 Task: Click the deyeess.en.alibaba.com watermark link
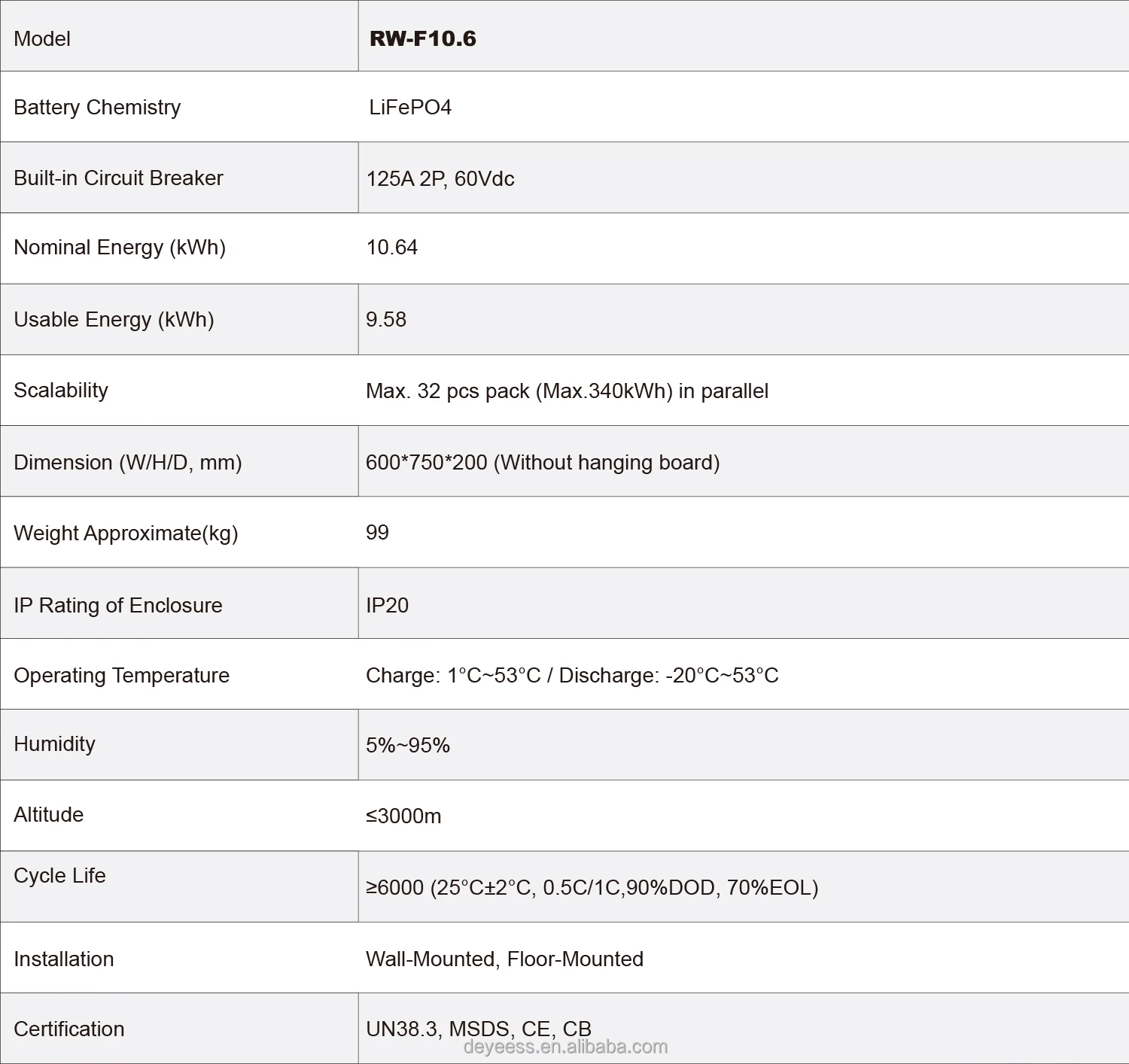[x=565, y=1047]
